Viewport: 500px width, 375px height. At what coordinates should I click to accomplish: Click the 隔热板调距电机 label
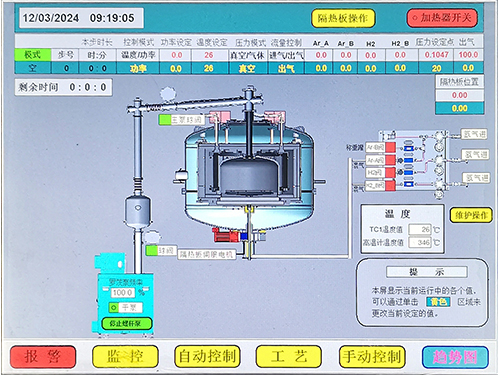(207, 255)
